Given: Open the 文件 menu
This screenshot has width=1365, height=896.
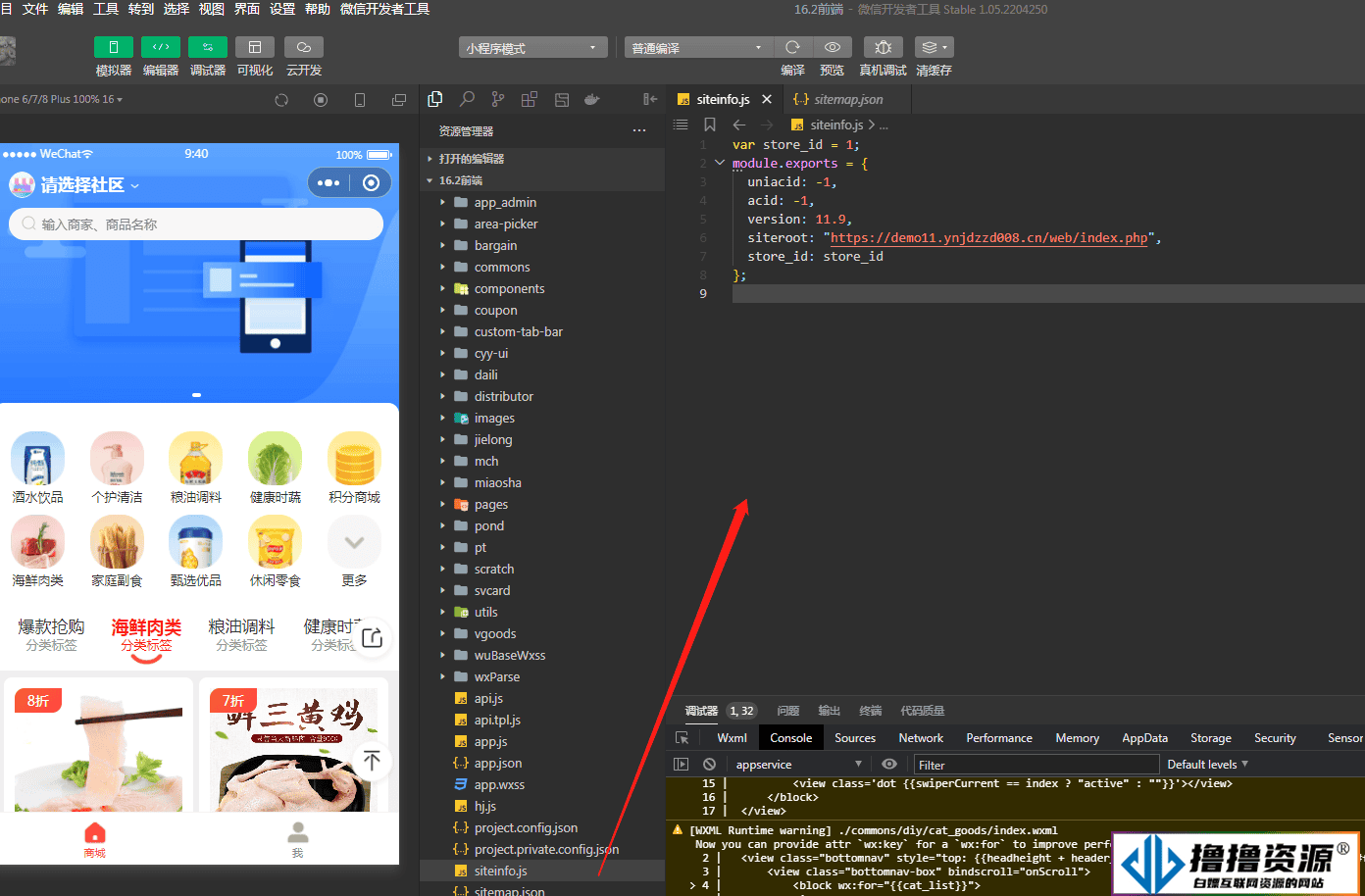Looking at the screenshot, I should tap(35, 9).
